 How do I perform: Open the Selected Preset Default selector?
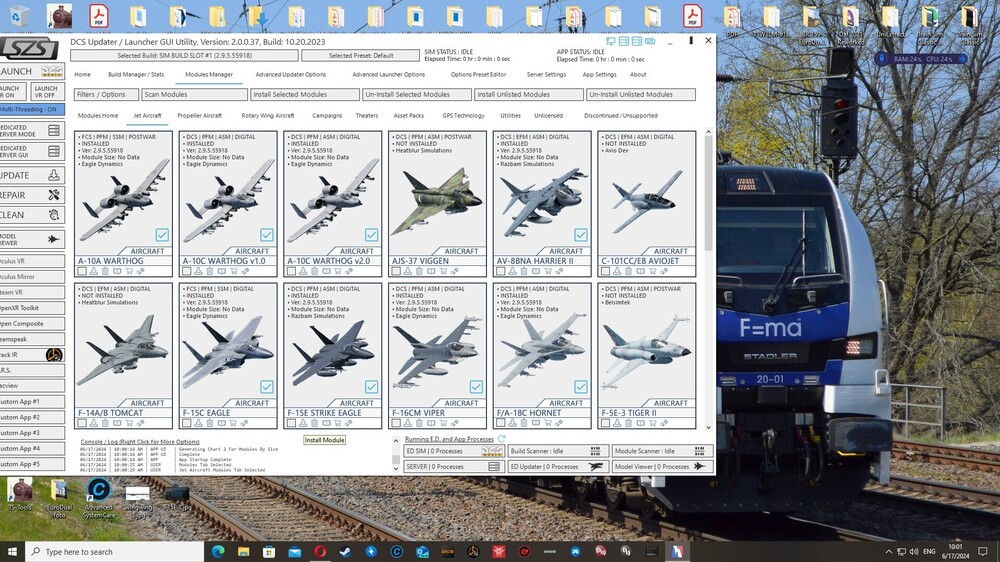click(360, 55)
